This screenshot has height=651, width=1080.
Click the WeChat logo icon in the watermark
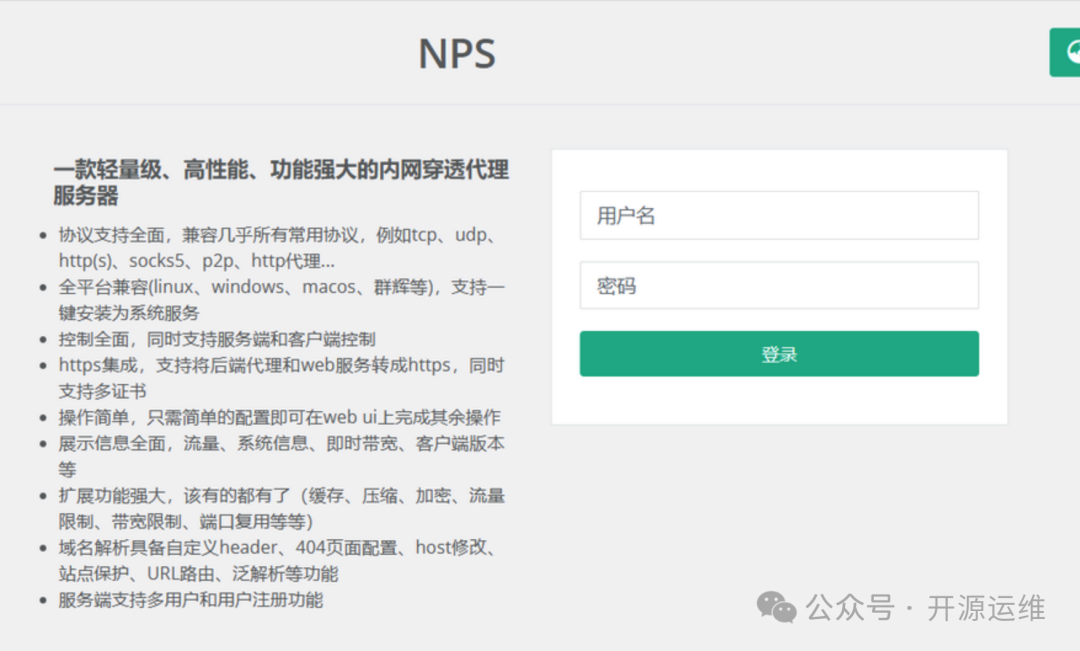coord(776,606)
